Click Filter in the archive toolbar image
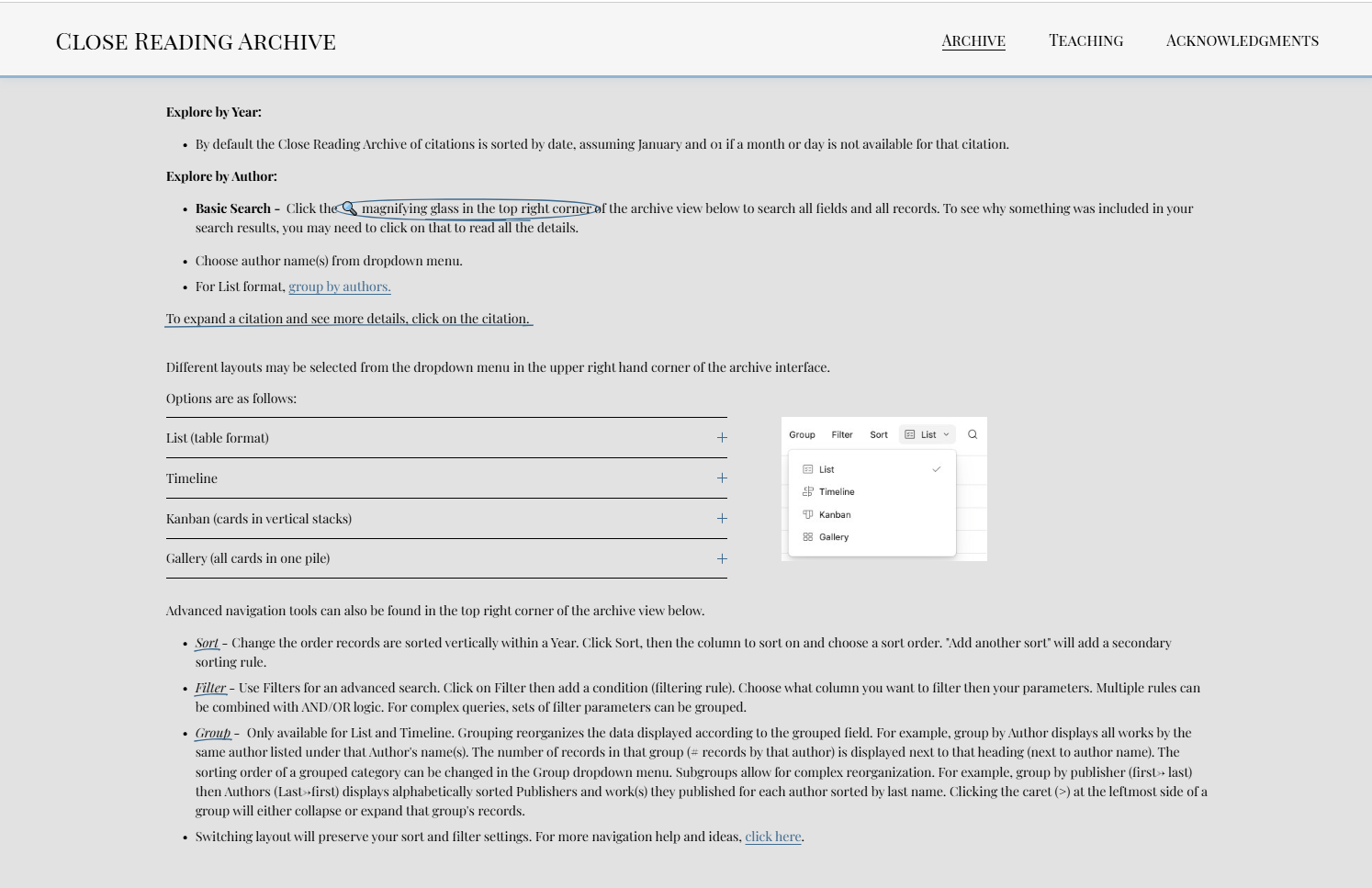The image size is (1372, 888). click(842, 434)
